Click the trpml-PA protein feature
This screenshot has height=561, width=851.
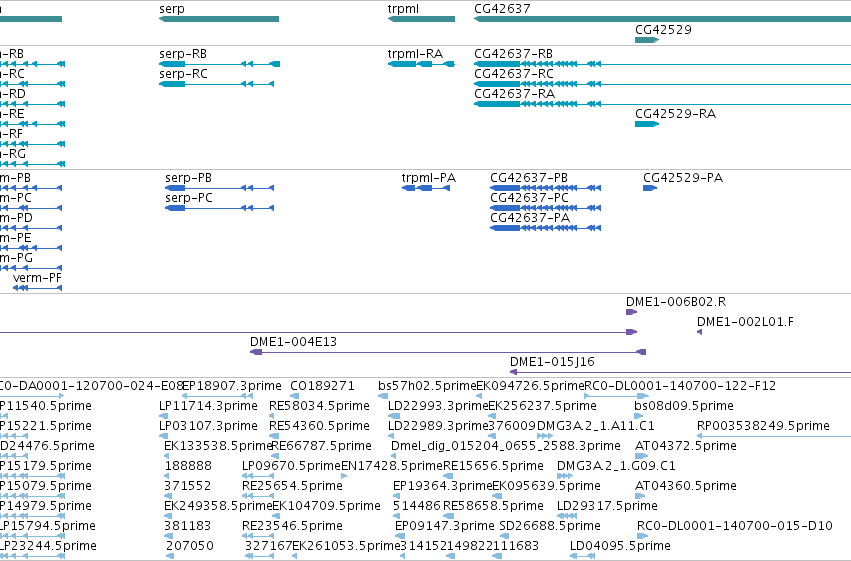pyautogui.click(x=426, y=188)
